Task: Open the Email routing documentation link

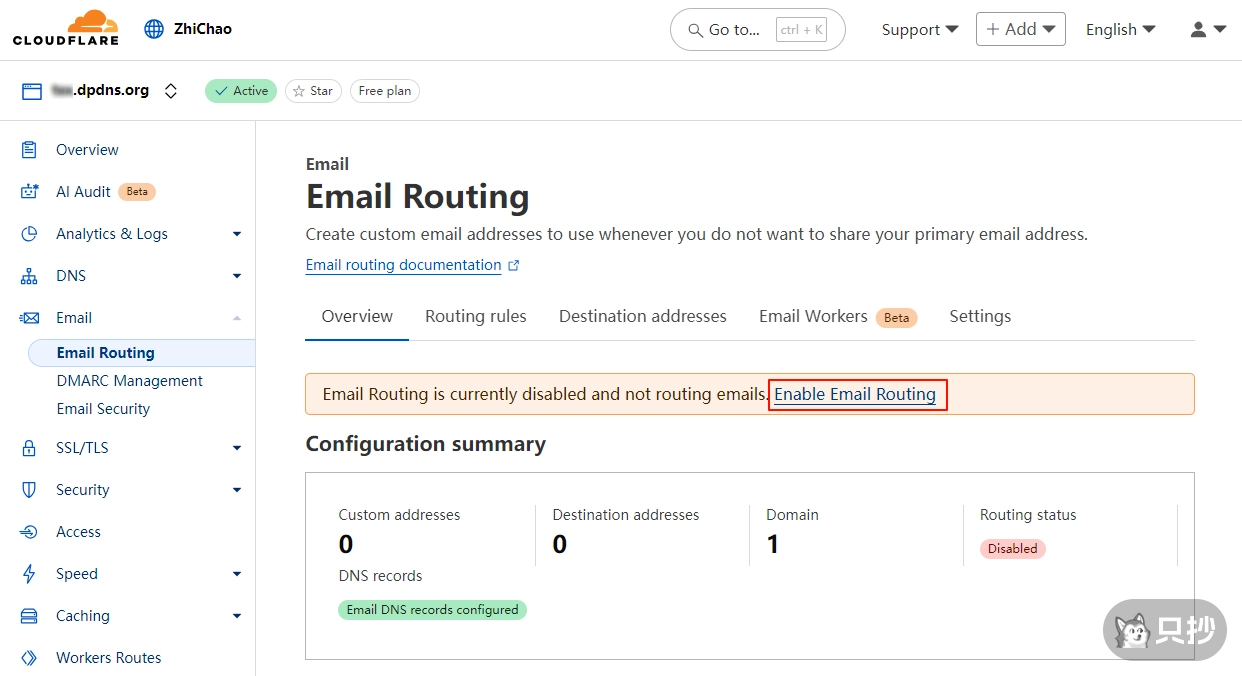Action: 404,265
